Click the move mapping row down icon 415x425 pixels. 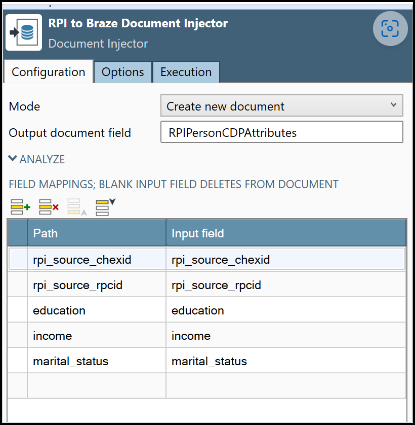[105, 207]
